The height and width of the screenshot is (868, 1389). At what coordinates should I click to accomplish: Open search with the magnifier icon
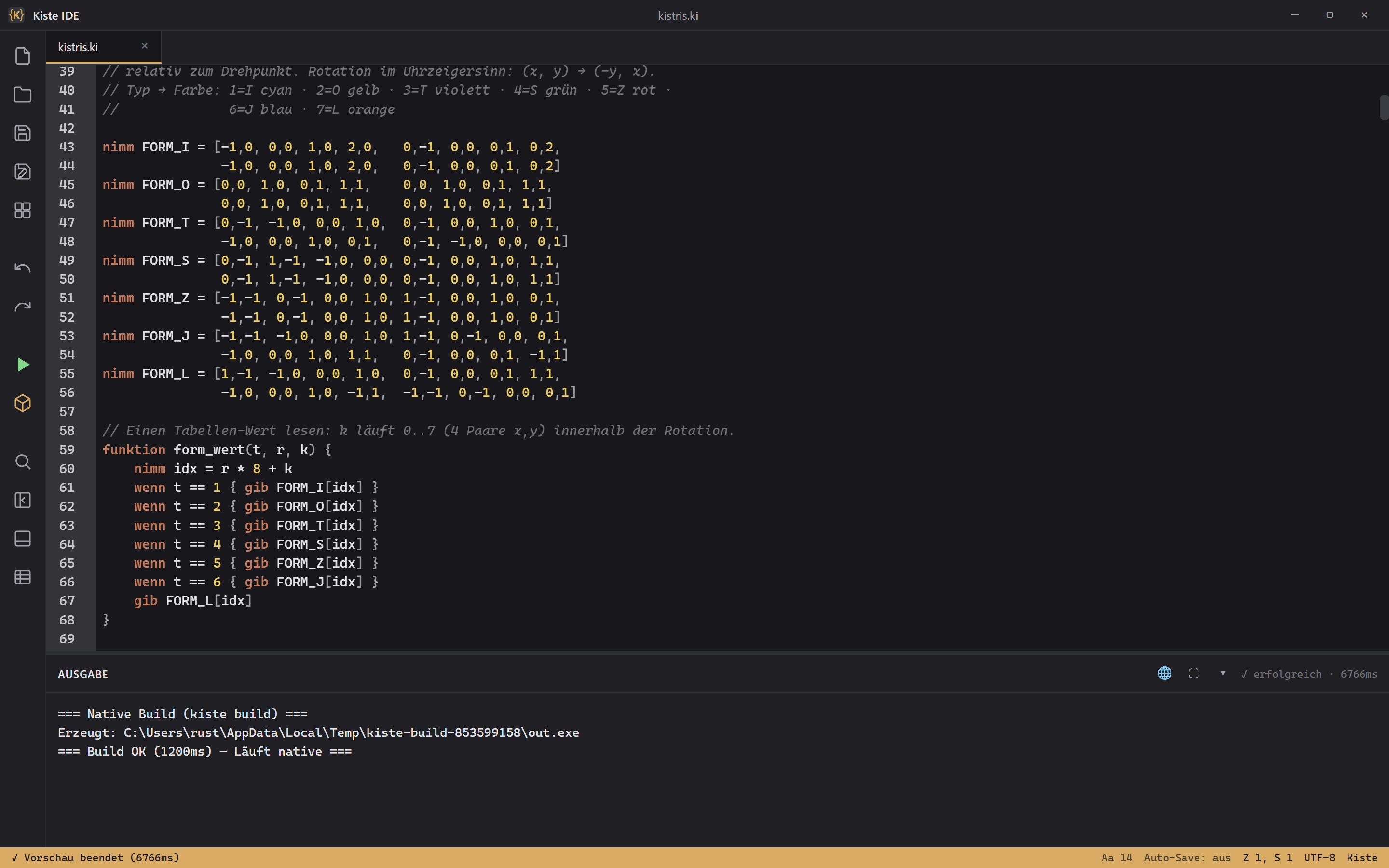[x=22, y=461]
